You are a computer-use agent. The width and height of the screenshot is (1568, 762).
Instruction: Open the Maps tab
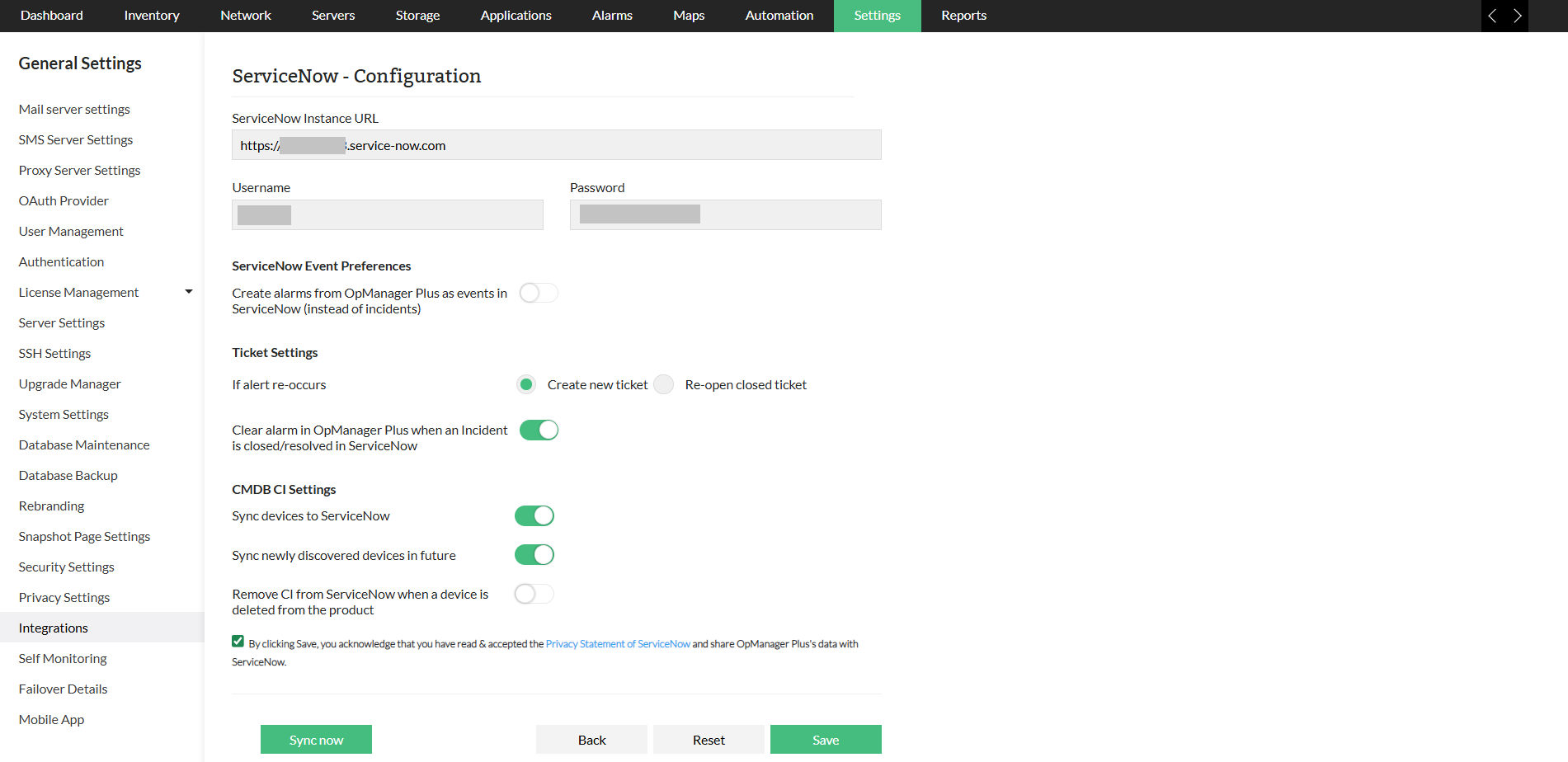pyautogui.click(x=689, y=16)
